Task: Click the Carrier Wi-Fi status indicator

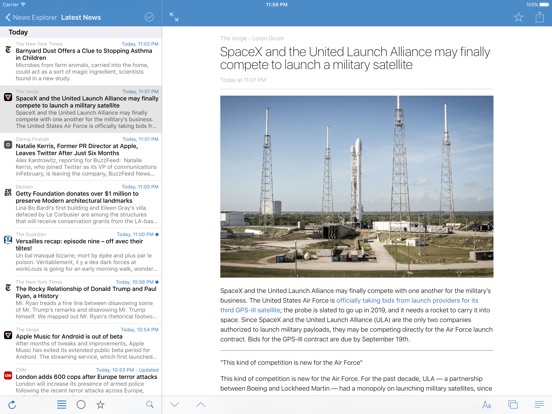Action: click(14, 5)
